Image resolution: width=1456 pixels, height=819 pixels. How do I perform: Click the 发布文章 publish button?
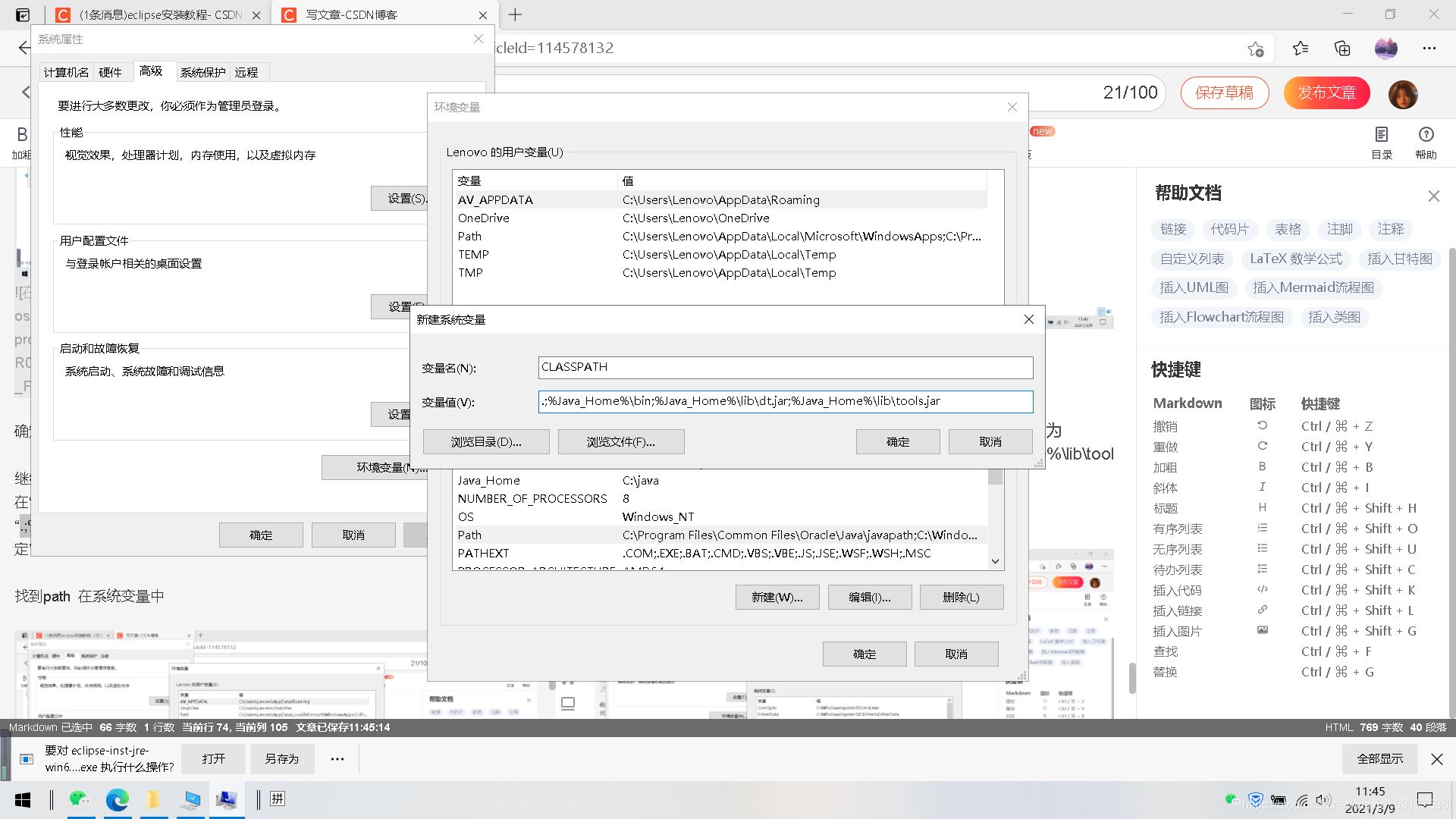[x=1326, y=93]
